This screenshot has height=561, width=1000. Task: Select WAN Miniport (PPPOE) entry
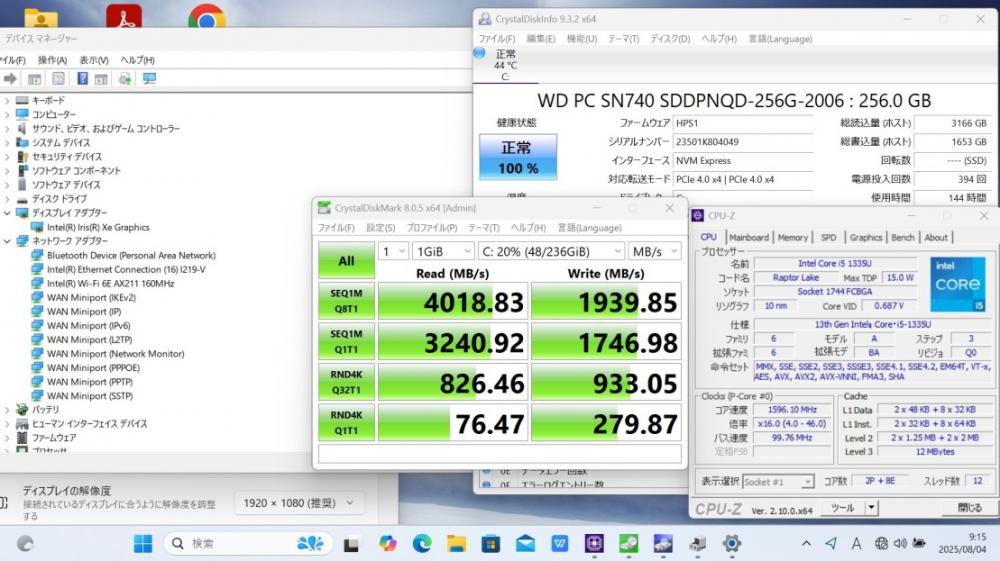[93, 367]
